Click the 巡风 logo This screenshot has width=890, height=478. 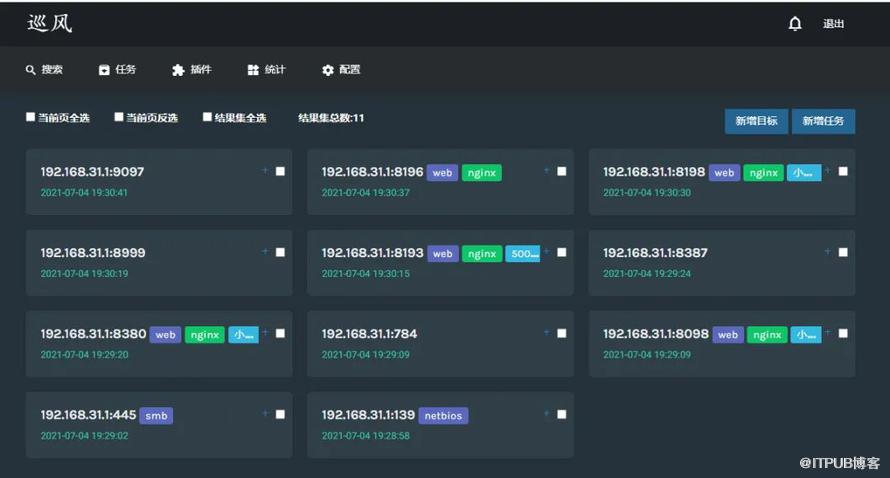click(x=50, y=23)
